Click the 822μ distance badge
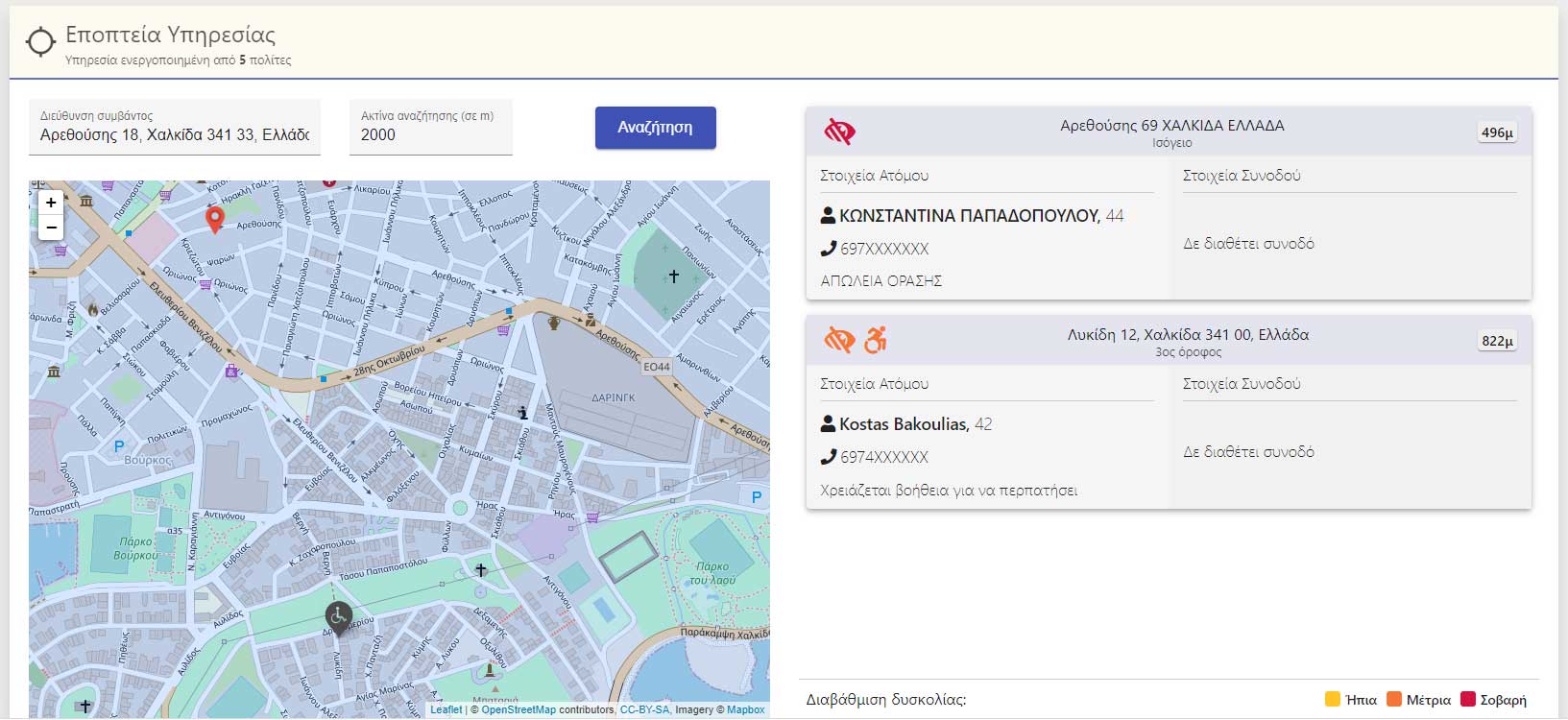Viewport: 1568px width, 720px height. 1497,341
